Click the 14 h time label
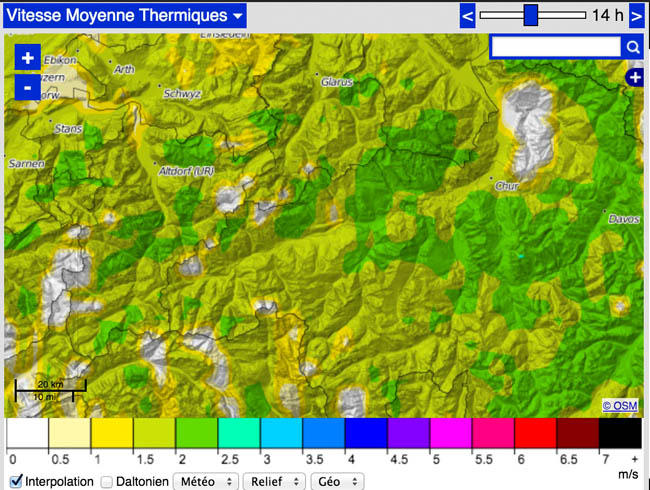The width and height of the screenshot is (650, 490). (607, 16)
